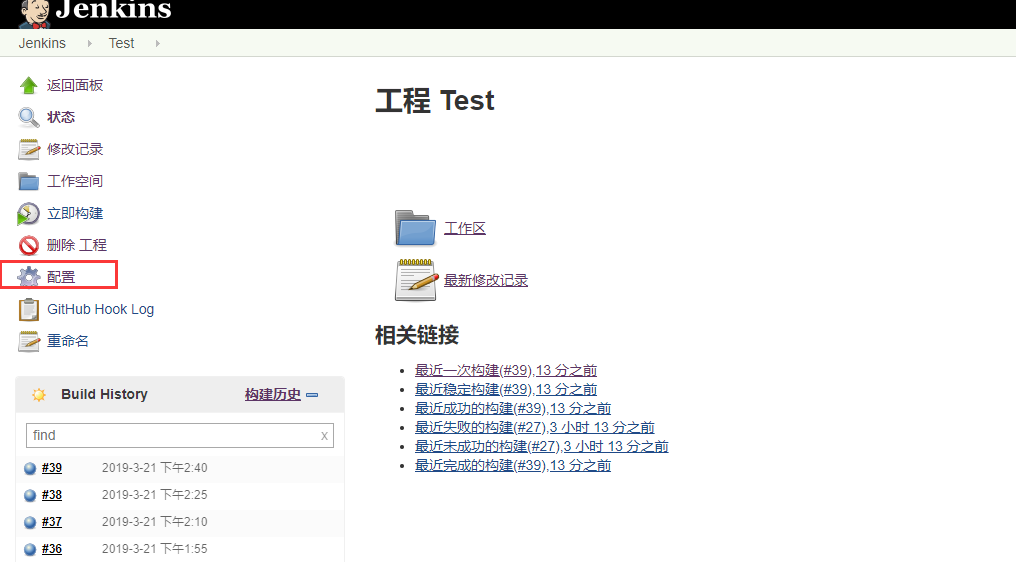This screenshot has height=562, width=1016.
Task: Click the notepad icon beside 修改记录
Action: tap(29, 149)
